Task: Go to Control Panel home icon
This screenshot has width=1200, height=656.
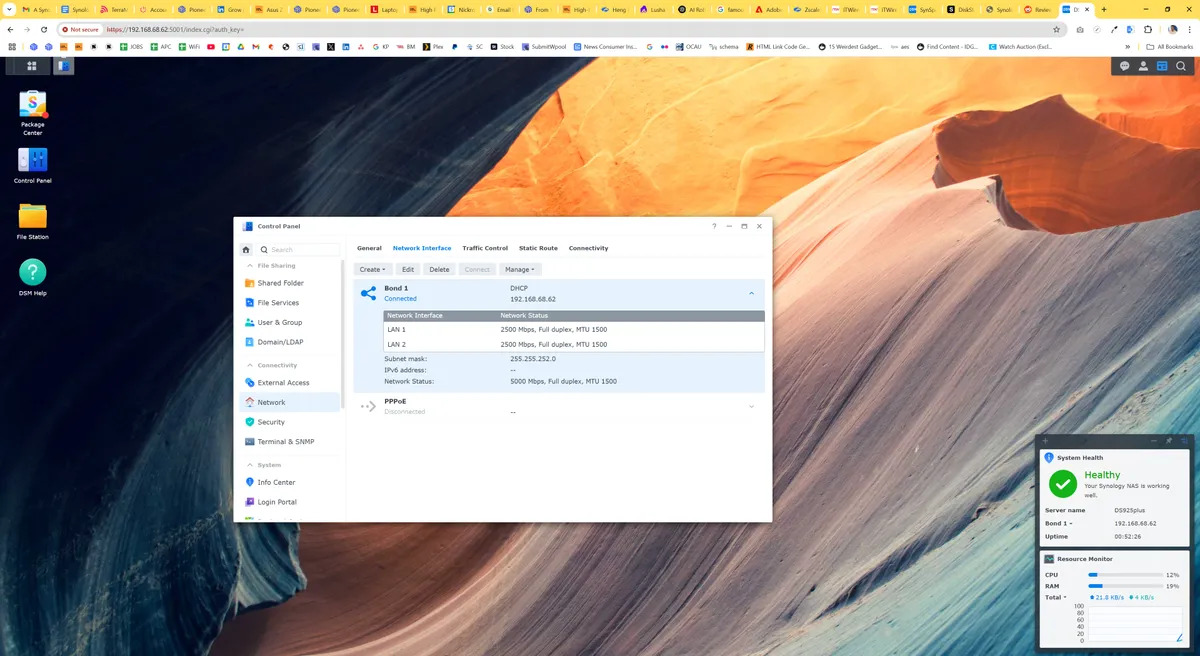Action: (x=246, y=249)
